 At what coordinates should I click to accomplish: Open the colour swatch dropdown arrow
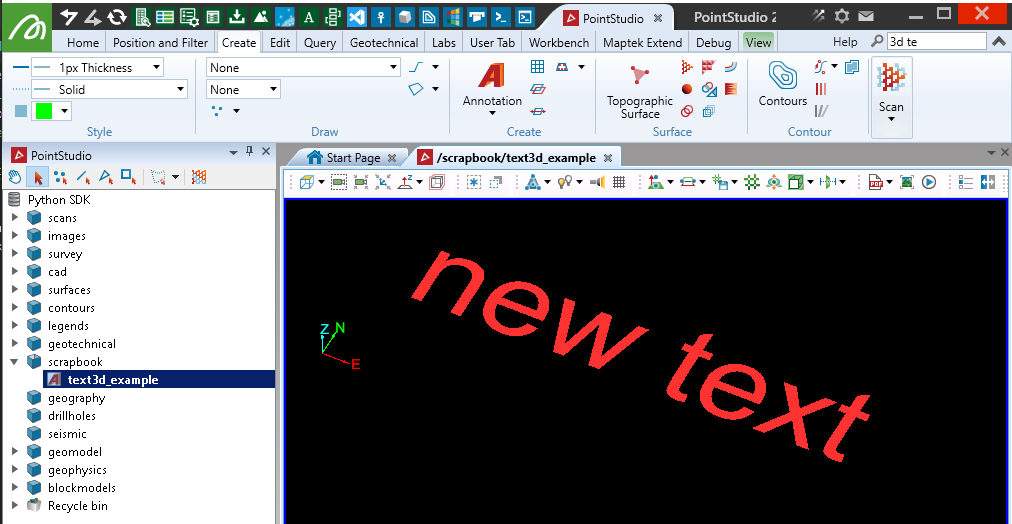pyautogui.click(x=65, y=111)
